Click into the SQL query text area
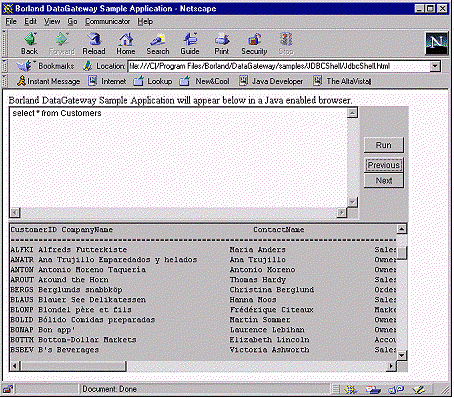This screenshot has width=454, height=398. click(178, 157)
